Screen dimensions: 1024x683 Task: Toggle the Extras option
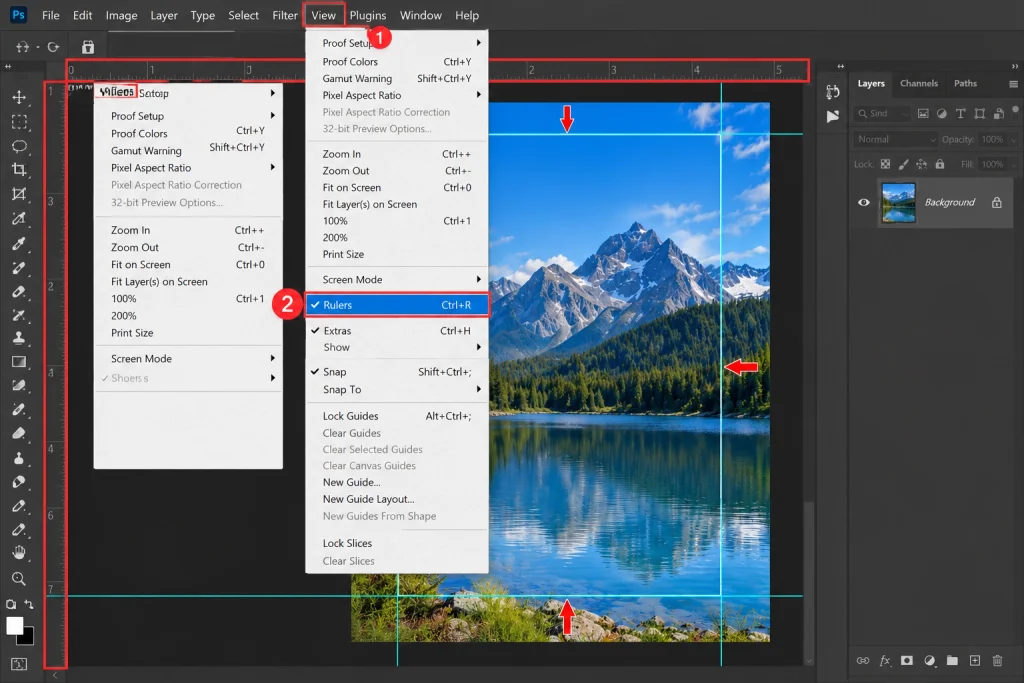tap(397, 331)
